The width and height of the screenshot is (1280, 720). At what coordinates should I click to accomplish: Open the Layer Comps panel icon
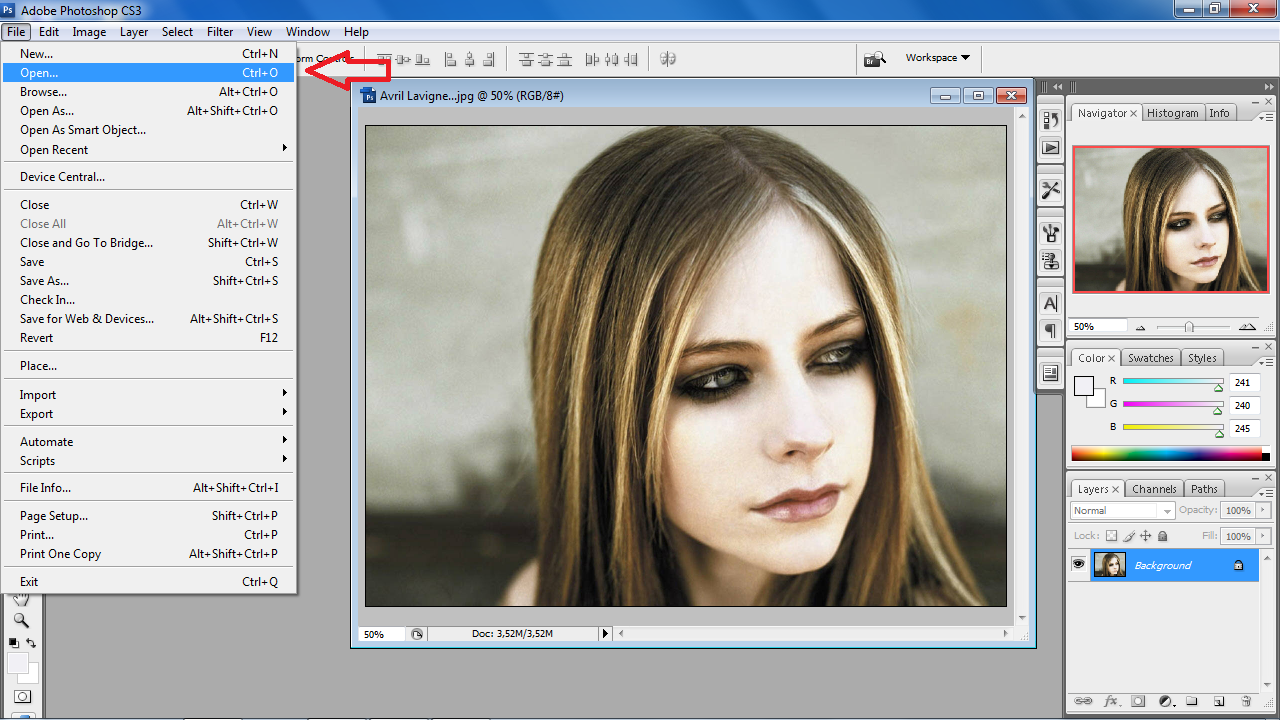(x=1051, y=374)
